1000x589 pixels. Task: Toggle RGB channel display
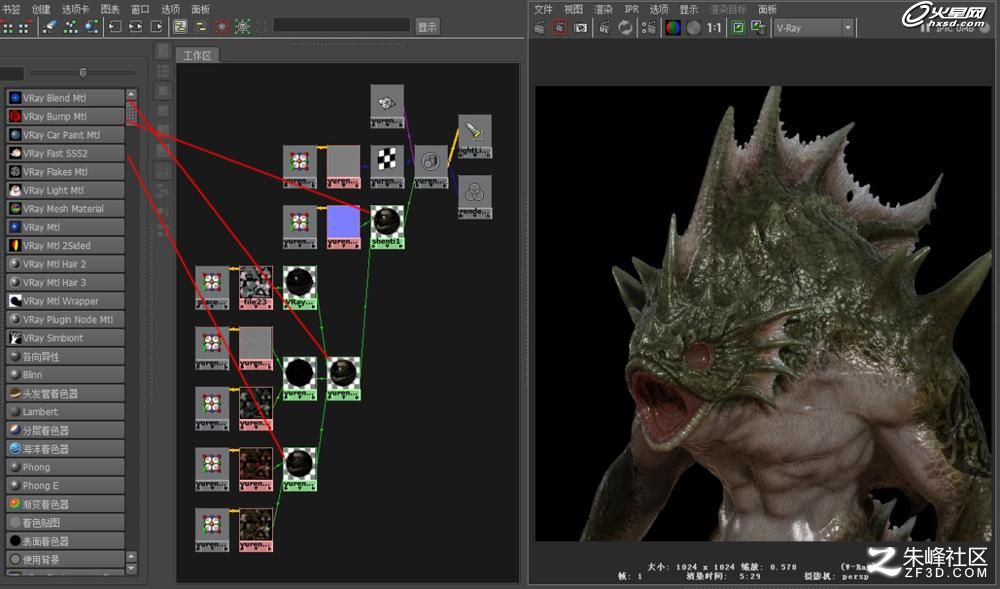point(673,28)
